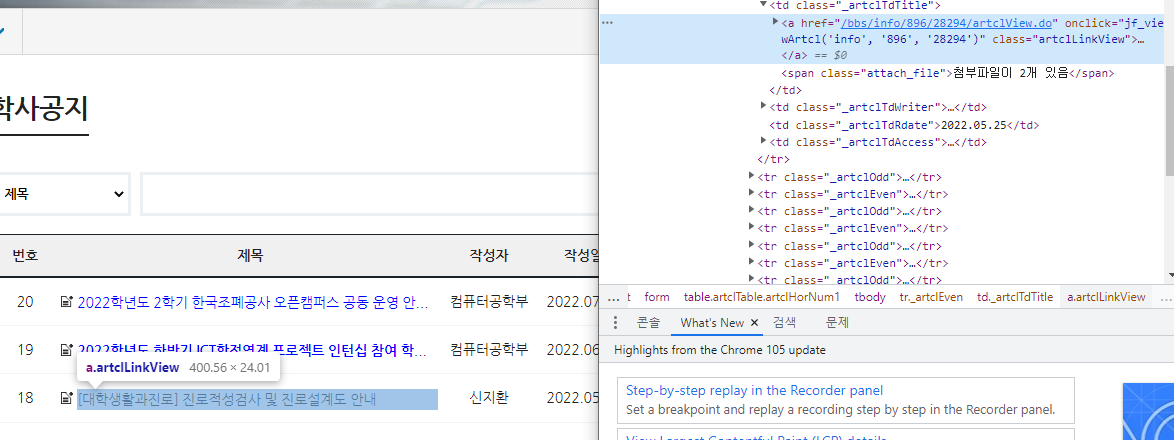Click the number 20 cell

(x=25, y=302)
